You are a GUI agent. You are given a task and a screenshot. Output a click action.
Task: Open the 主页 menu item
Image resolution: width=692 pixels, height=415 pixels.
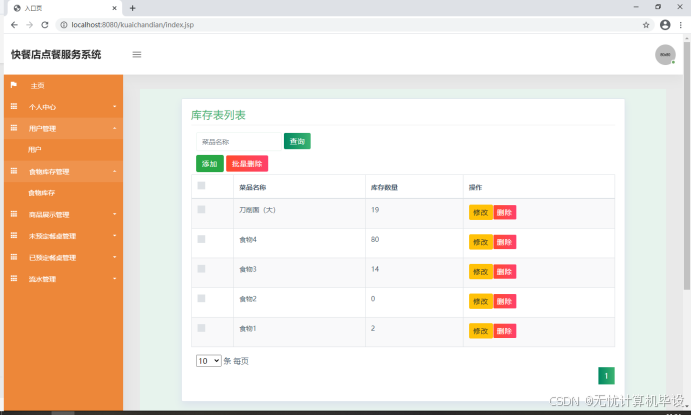[64, 85]
